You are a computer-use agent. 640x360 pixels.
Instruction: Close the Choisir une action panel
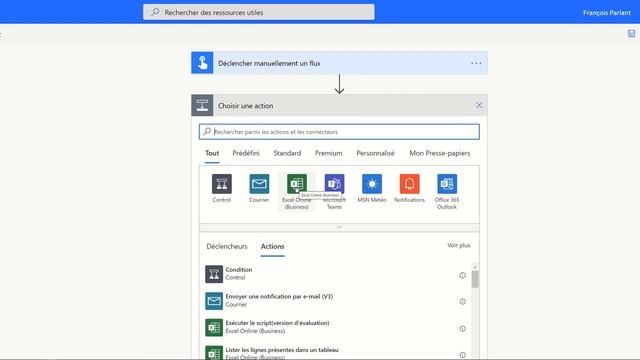point(479,106)
